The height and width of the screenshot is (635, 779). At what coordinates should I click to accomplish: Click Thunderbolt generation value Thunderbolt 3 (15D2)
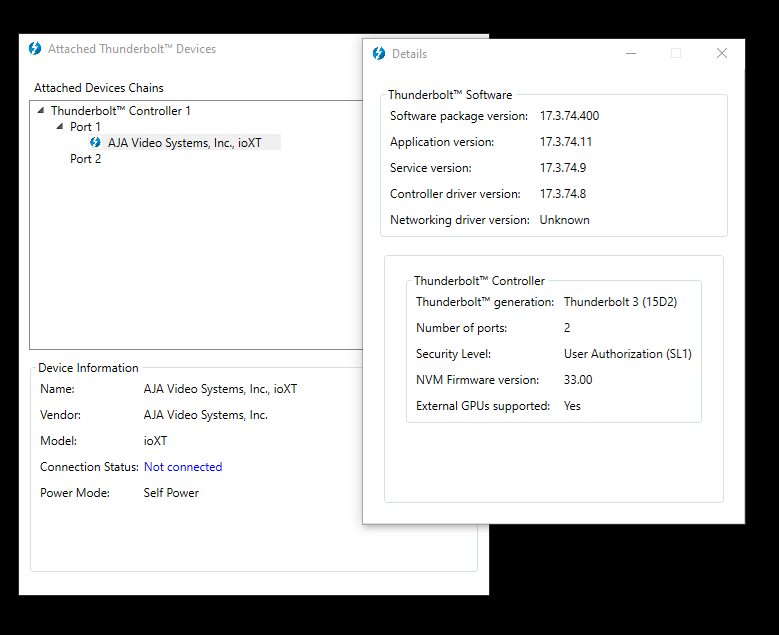point(620,302)
